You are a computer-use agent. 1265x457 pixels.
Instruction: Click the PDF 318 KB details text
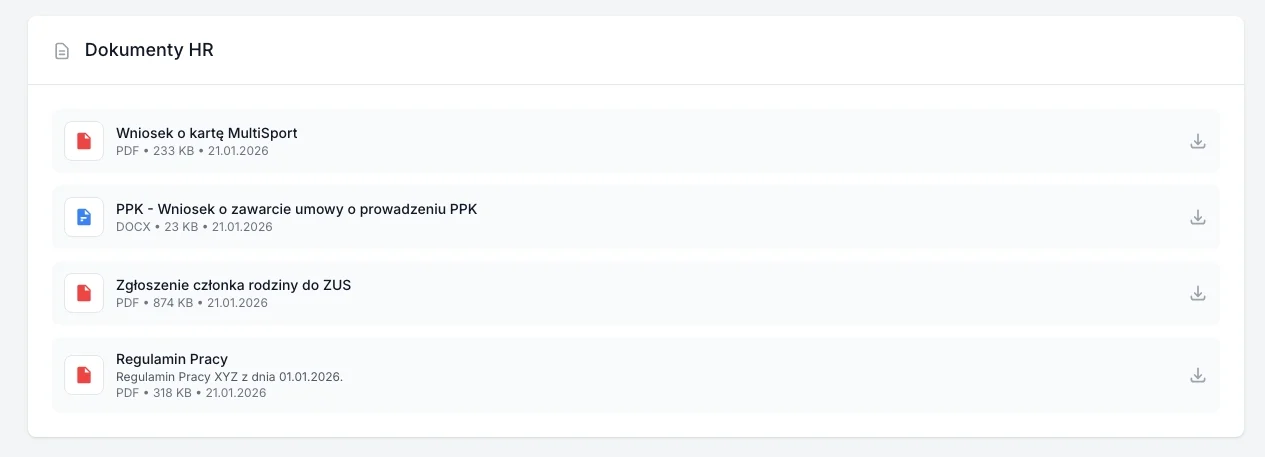pyautogui.click(x=191, y=393)
